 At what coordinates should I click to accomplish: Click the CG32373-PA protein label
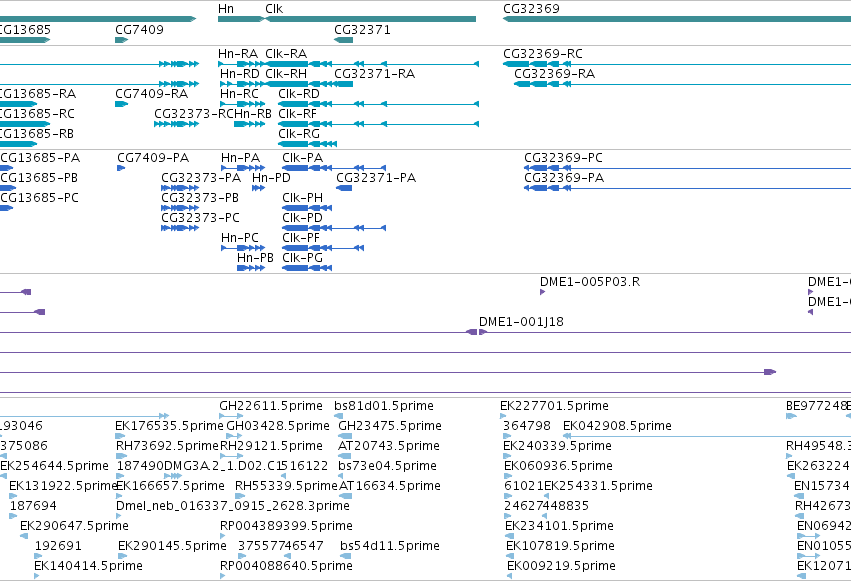[201, 178]
